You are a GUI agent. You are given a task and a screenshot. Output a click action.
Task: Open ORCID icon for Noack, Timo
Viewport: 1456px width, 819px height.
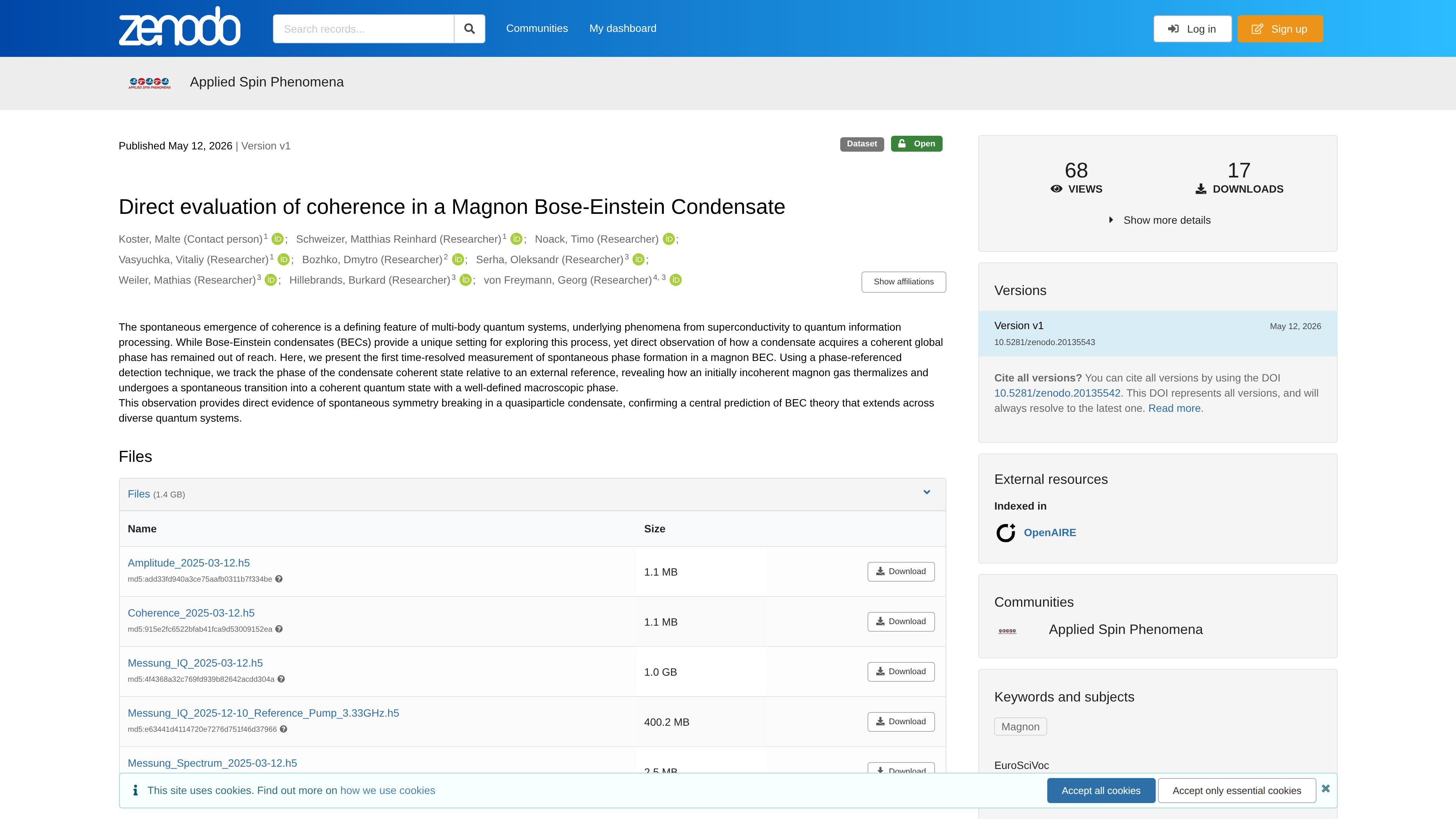[x=668, y=239]
